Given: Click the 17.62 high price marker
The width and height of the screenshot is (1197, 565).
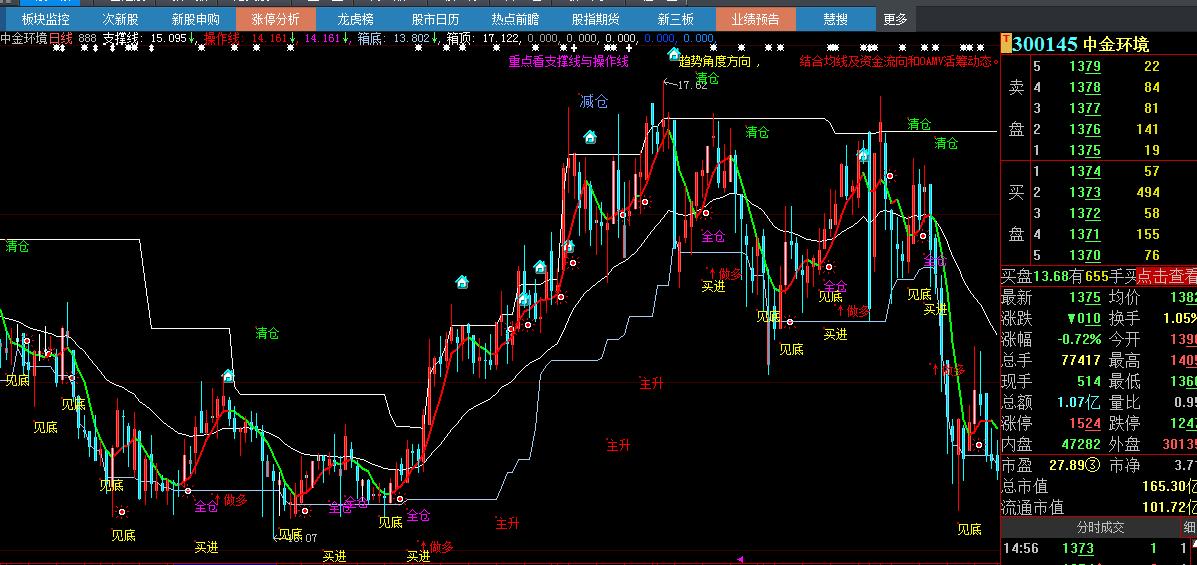Looking at the screenshot, I should tap(692, 85).
